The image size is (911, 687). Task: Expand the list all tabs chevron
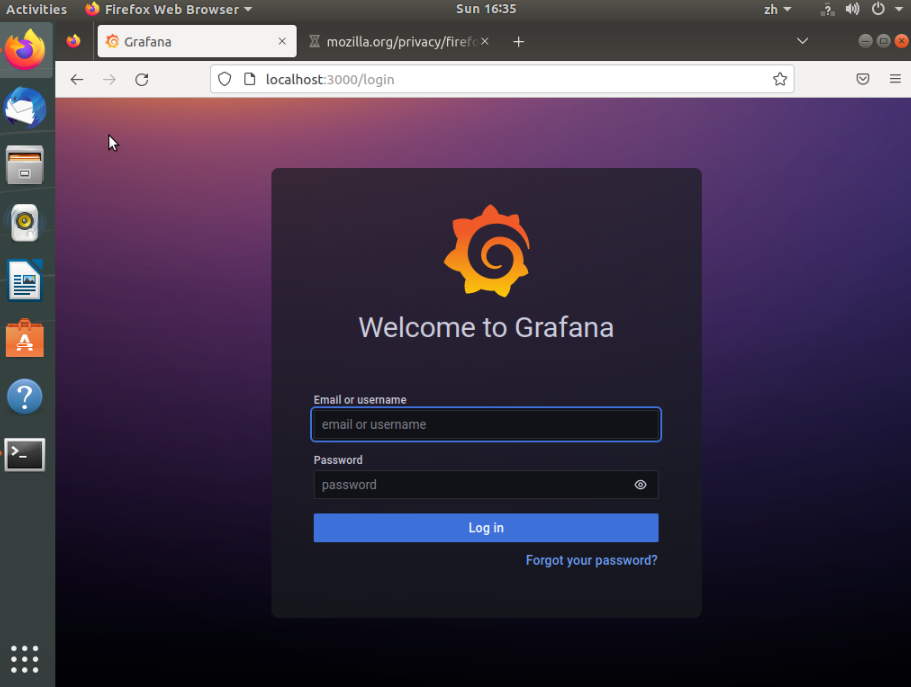coord(802,41)
